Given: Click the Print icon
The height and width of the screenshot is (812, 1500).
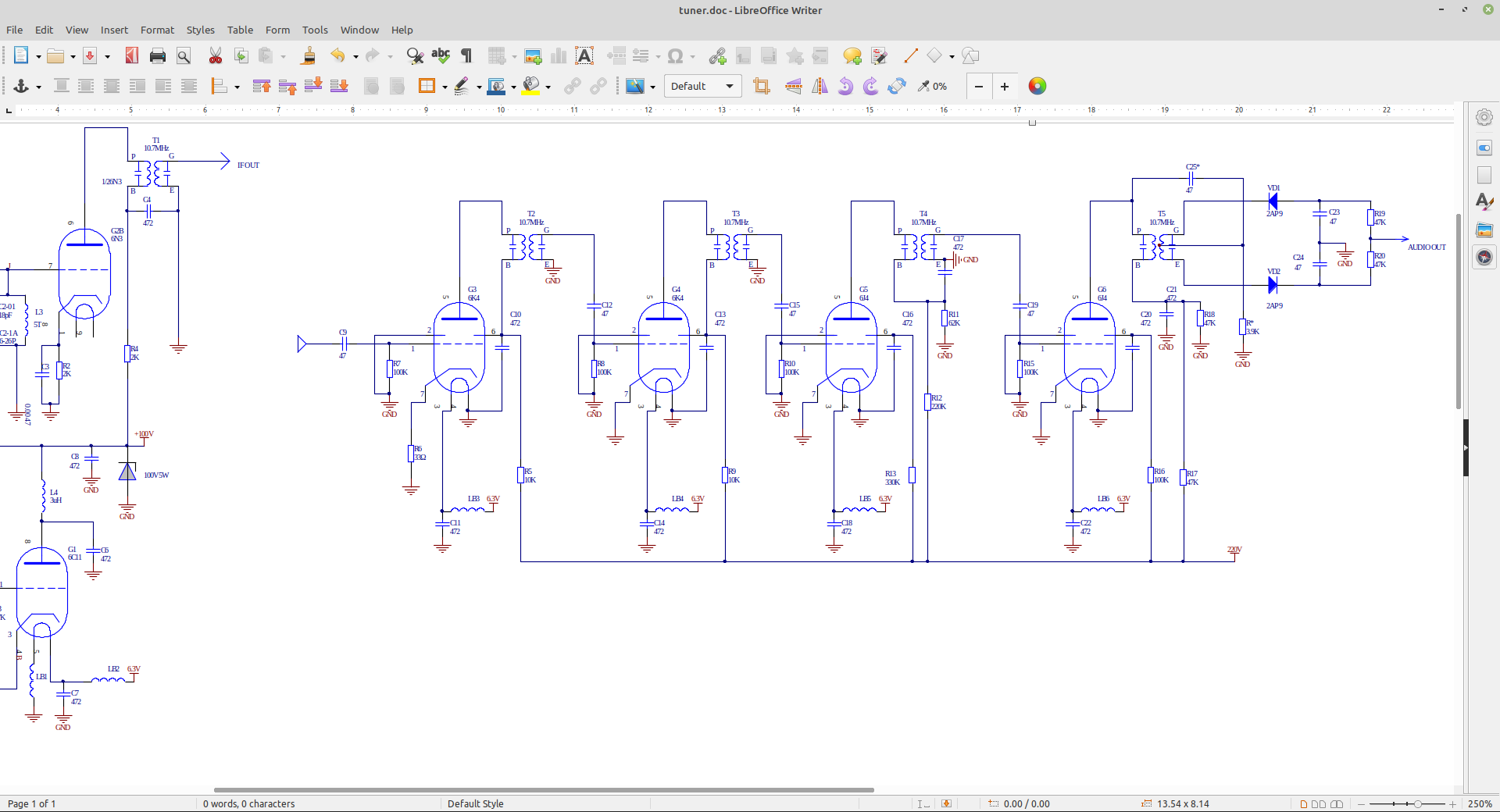Looking at the screenshot, I should click(x=158, y=55).
